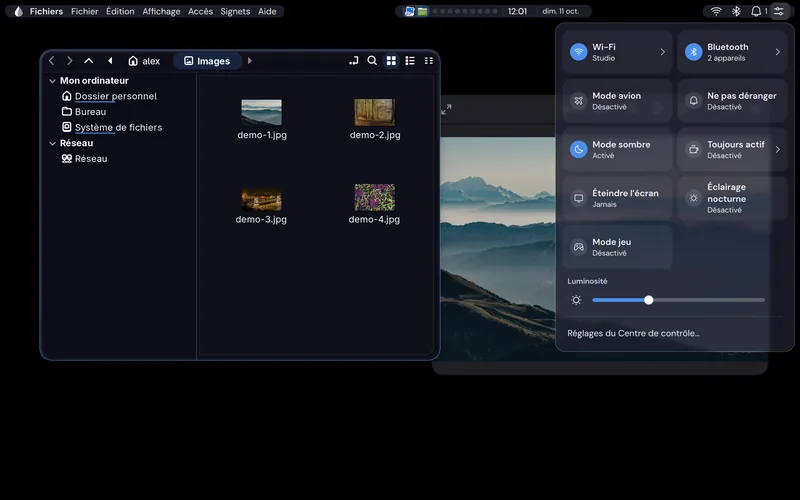Click the Bluetooth status icon in the top panel
The height and width of the screenshot is (500, 800).
tap(736, 11)
